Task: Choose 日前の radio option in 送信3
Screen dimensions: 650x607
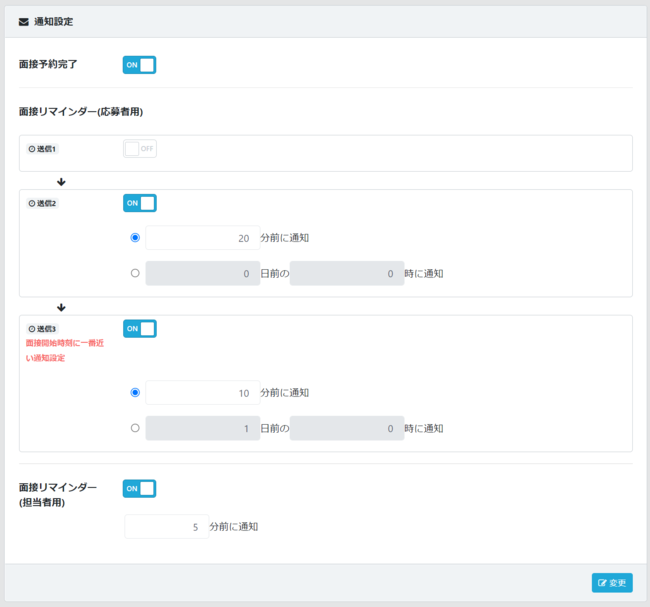Action: tap(135, 428)
